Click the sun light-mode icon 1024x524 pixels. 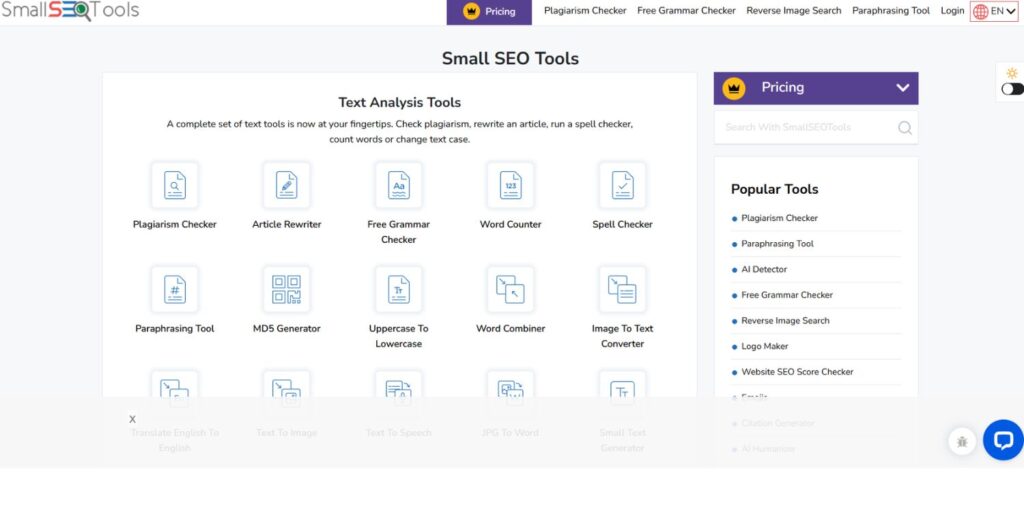click(1012, 73)
